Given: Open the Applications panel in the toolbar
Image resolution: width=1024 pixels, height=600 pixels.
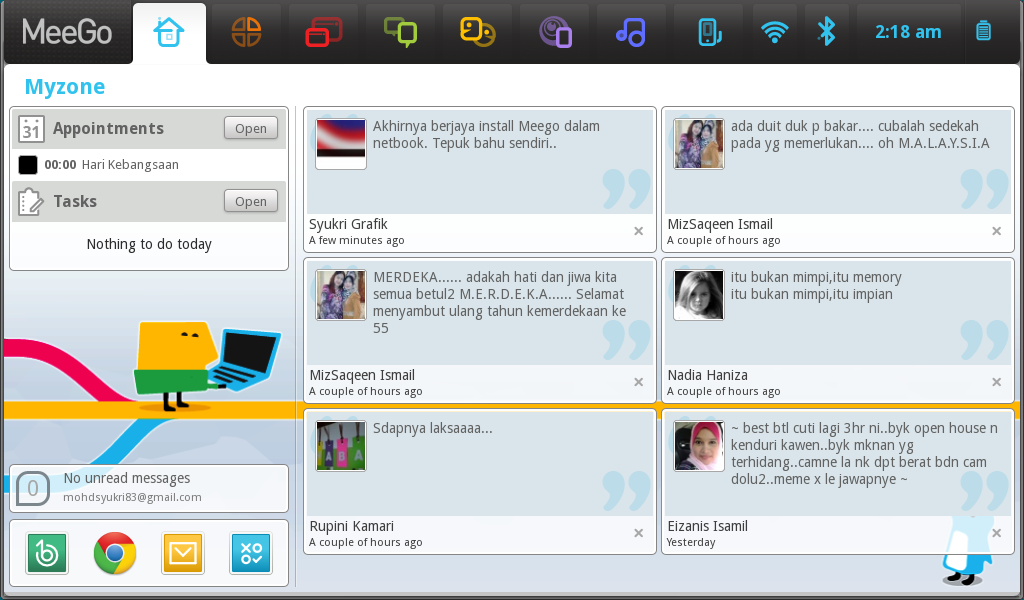Looking at the screenshot, I should point(246,30).
